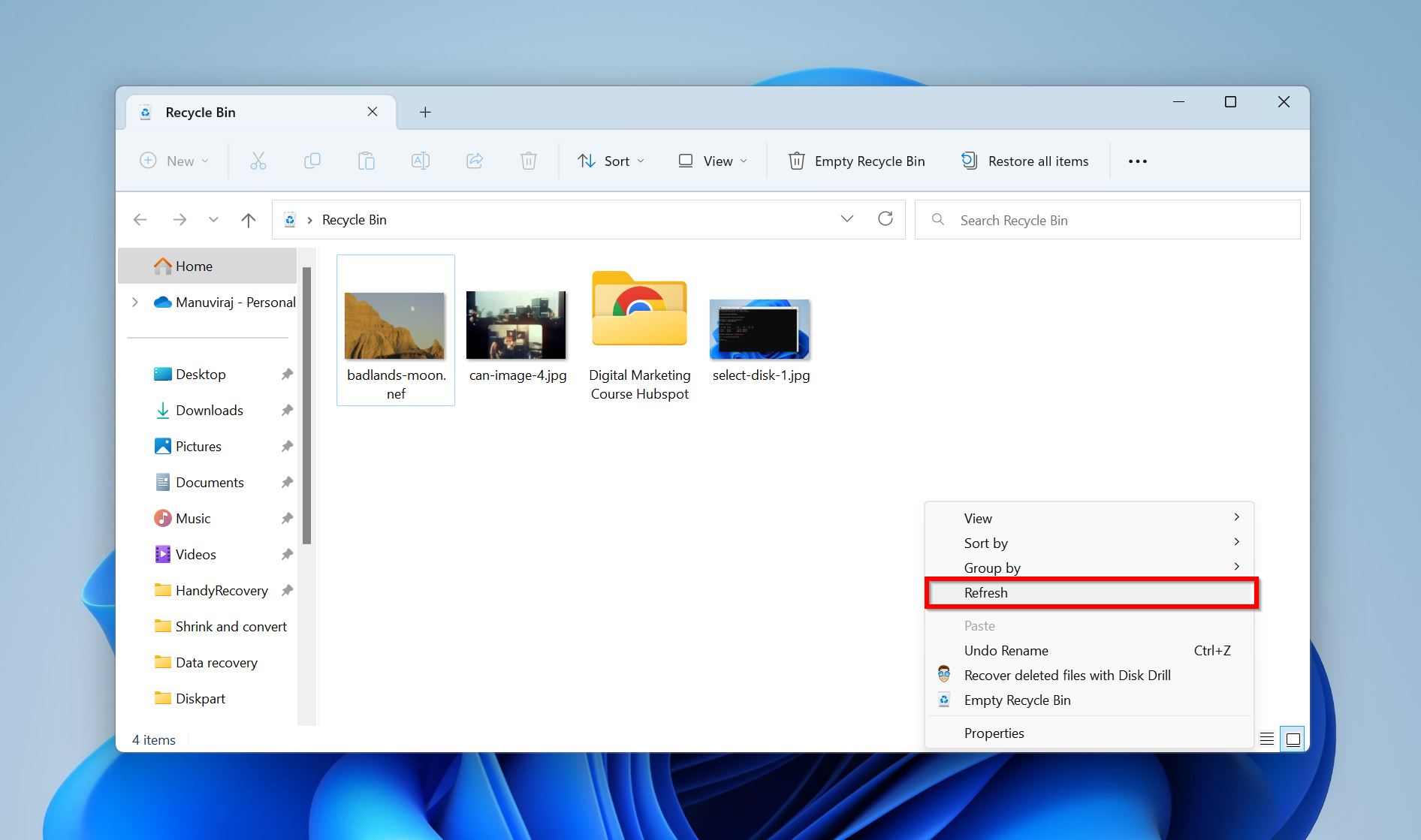Click the Refresh arrow next to address bar
The width and height of the screenshot is (1421, 840).
click(885, 218)
